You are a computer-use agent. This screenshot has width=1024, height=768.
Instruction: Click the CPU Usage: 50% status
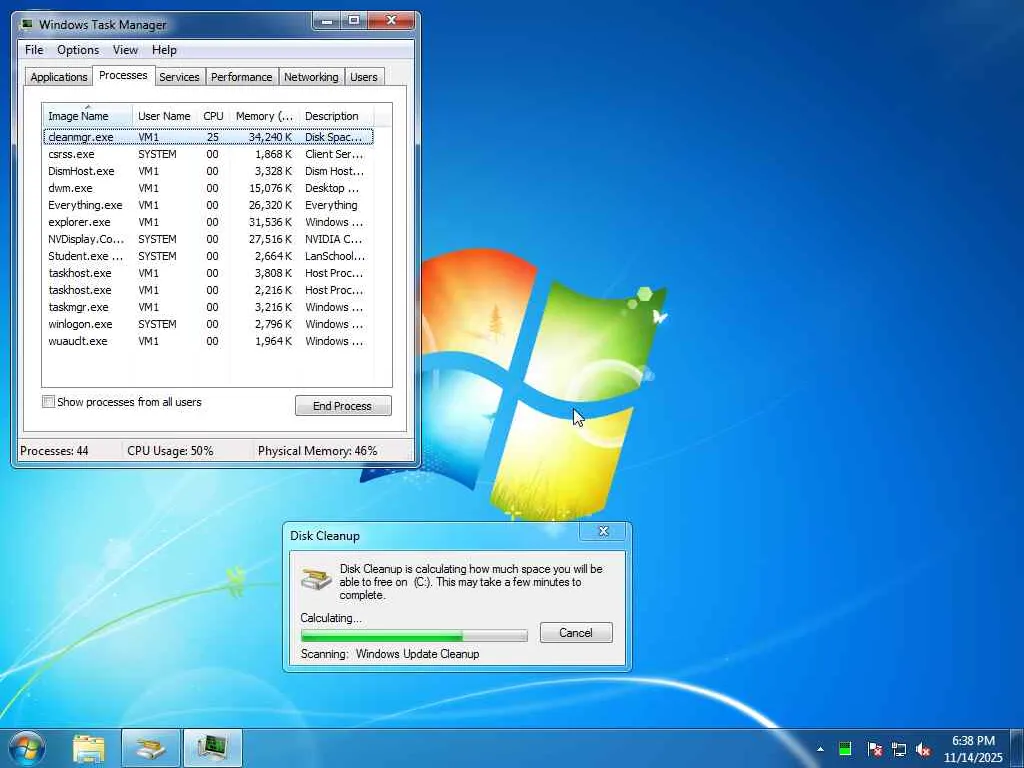[x=170, y=451]
